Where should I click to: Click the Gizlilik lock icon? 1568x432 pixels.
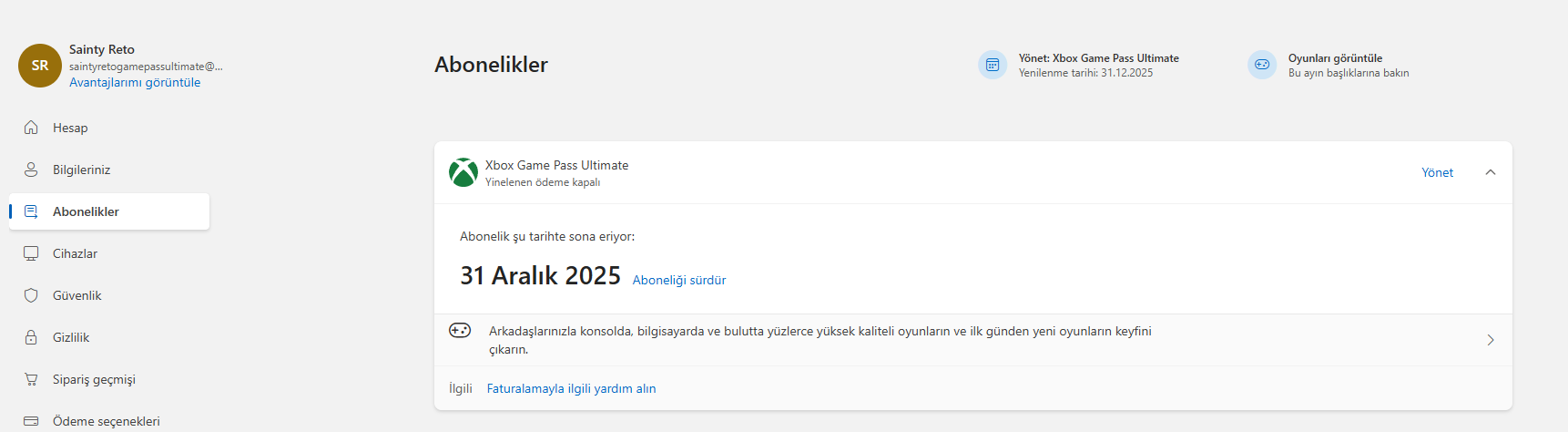pyautogui.click(x=31, y=337)
